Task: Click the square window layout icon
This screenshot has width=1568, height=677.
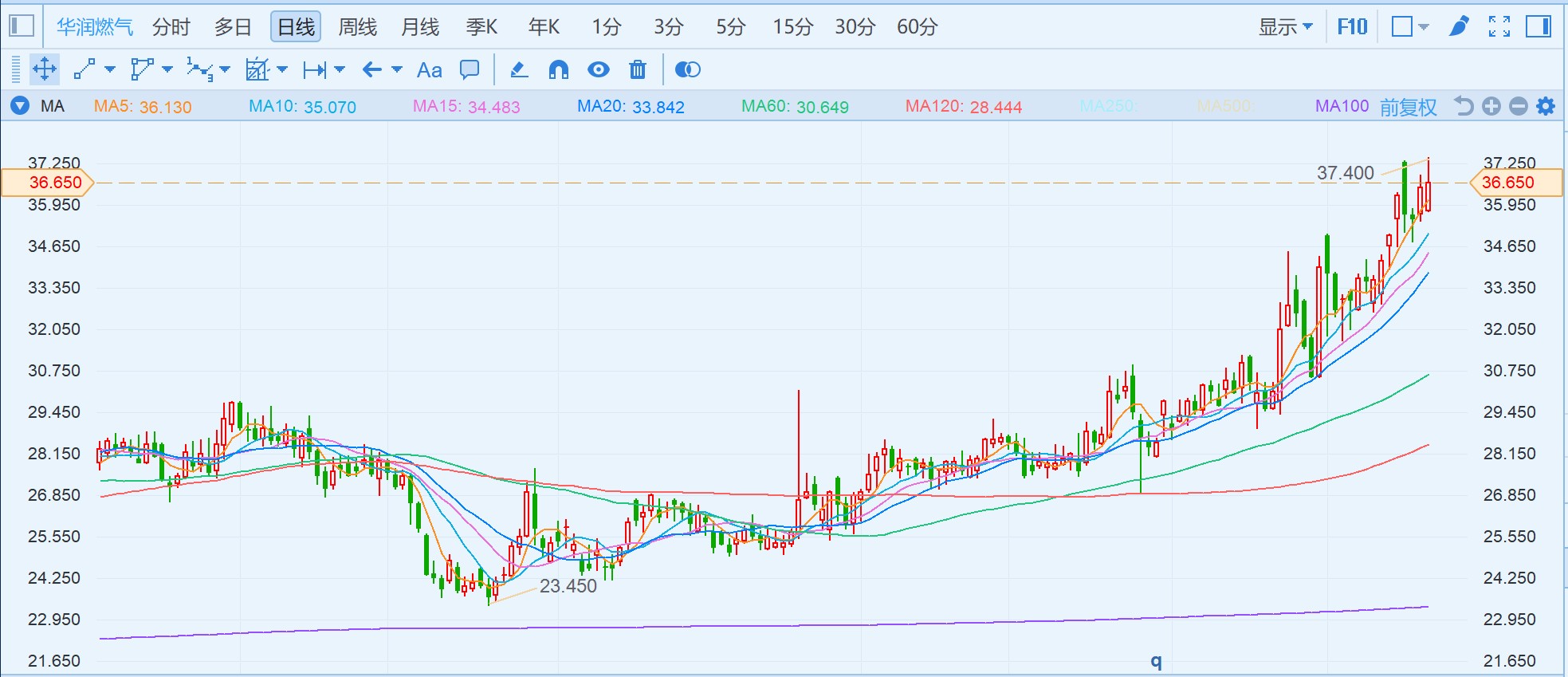Action: point(1402,27)
